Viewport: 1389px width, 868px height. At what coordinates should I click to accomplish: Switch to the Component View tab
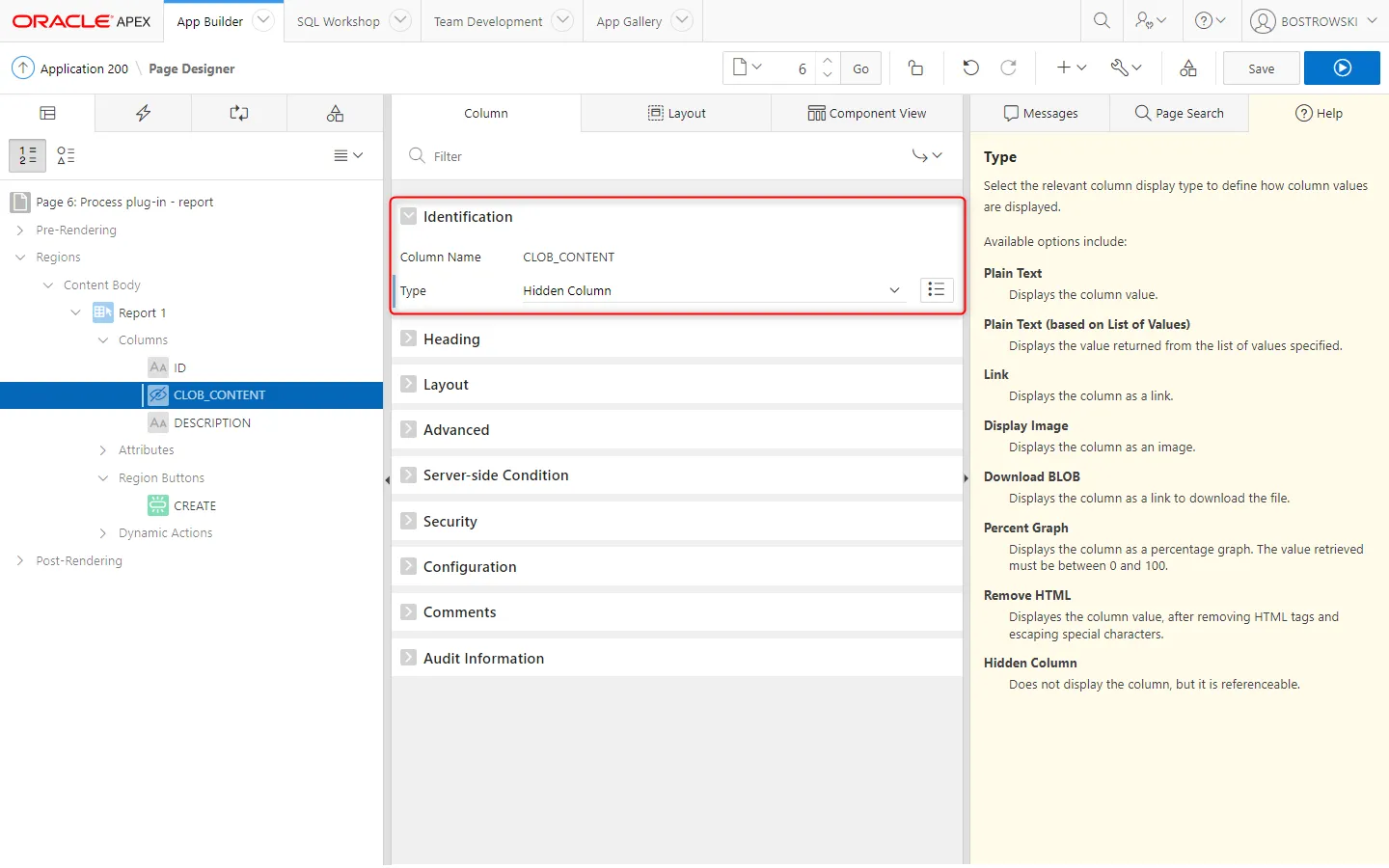(x=866, y=113)
